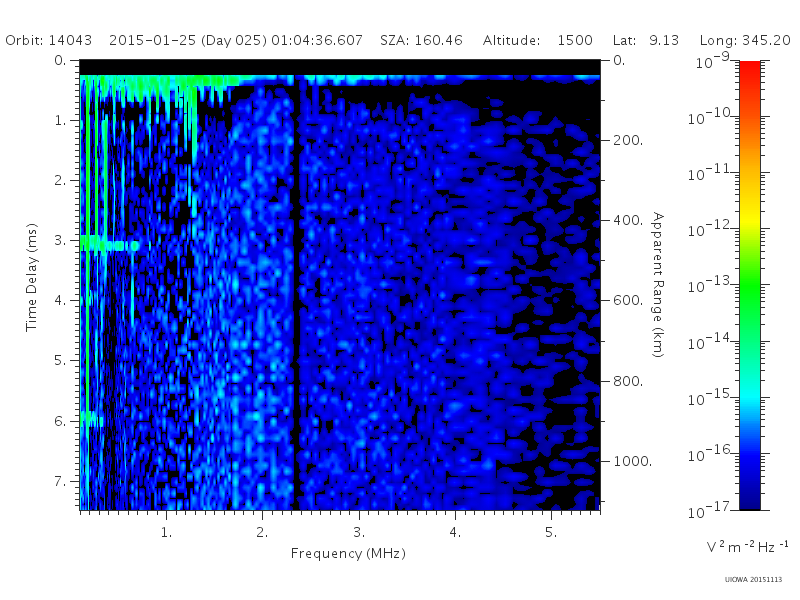
Task: Click the frequency tick label '5.' on x-axis
Action: (551, 532)
